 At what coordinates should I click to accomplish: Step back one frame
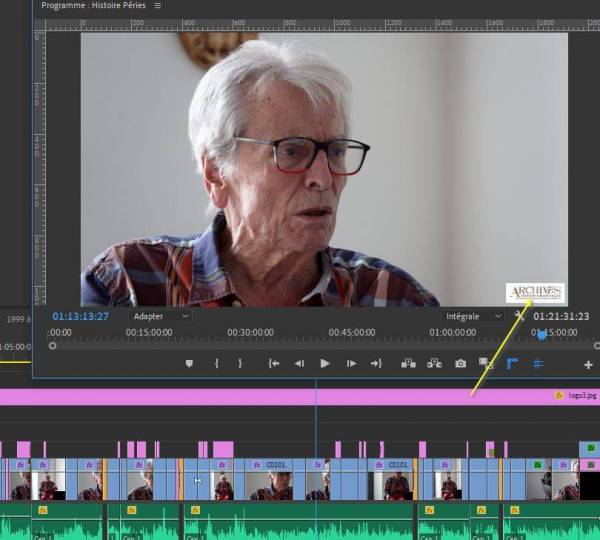pyautogui.click(x=299, y=364)
